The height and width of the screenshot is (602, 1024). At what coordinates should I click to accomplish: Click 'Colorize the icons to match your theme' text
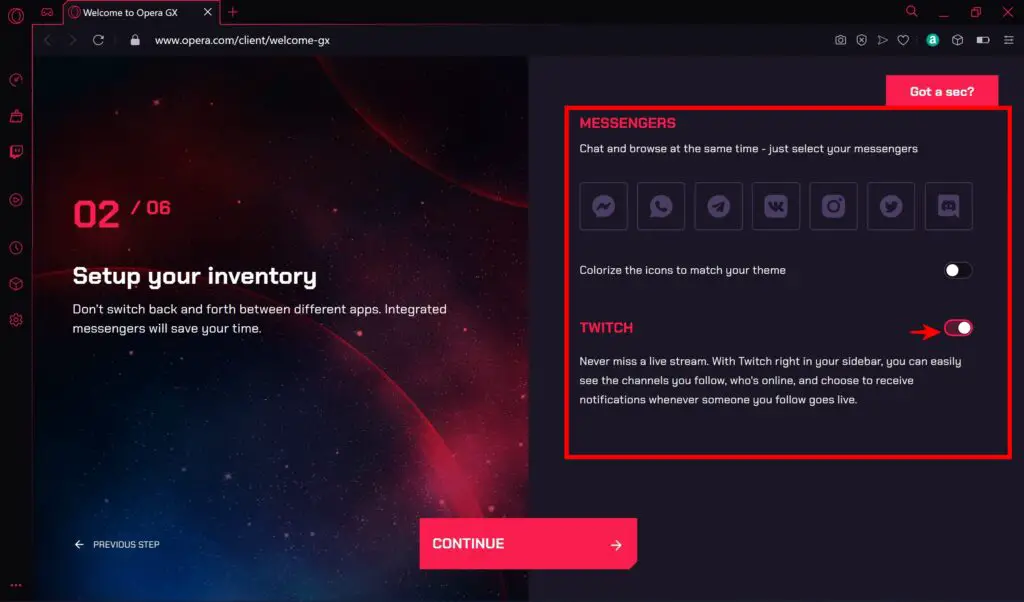coord(682,270)
